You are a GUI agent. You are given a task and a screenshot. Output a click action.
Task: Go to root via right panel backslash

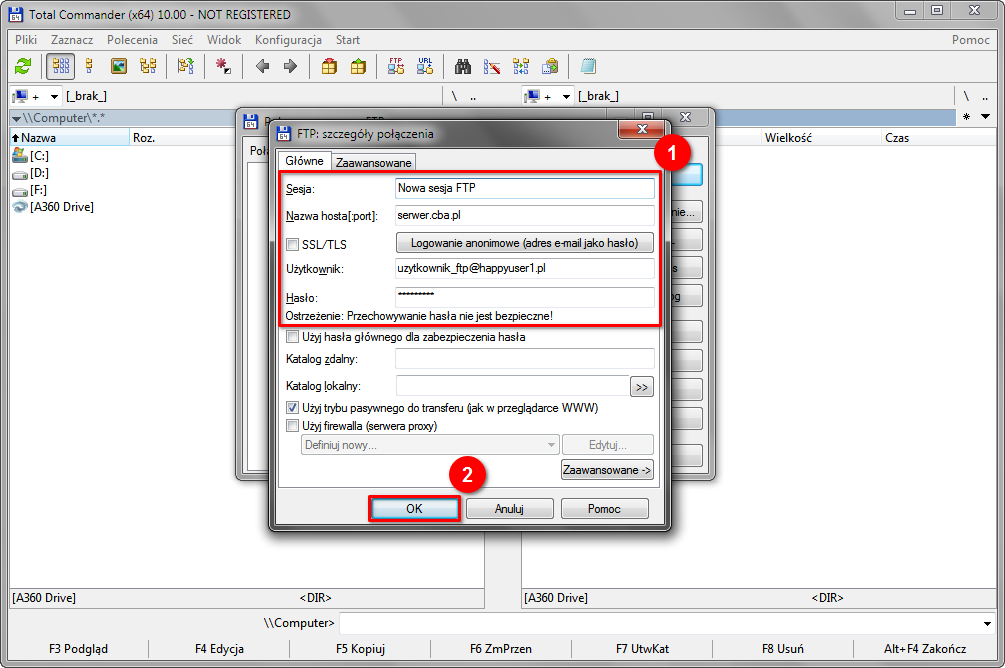click(966, 96)
